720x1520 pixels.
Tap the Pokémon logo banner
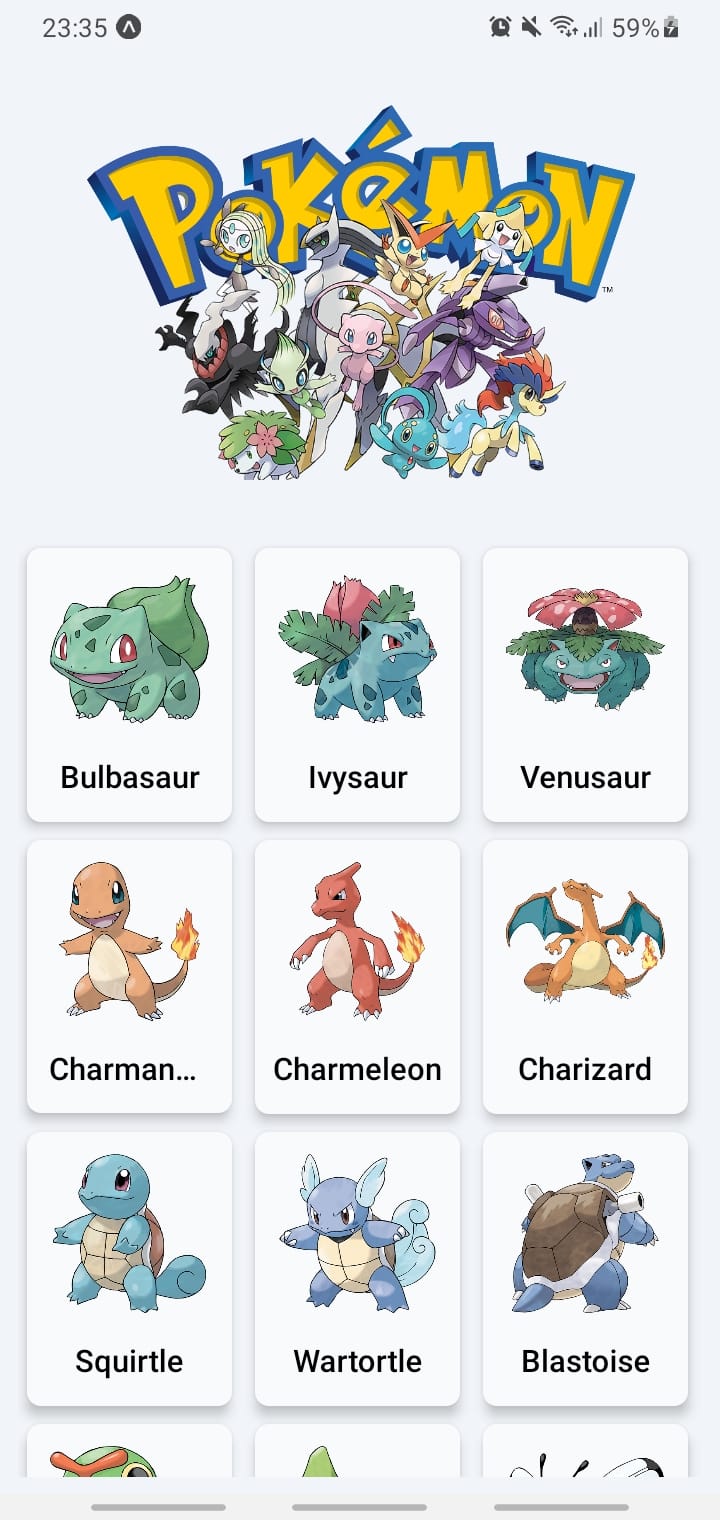(x=360, y=293)
